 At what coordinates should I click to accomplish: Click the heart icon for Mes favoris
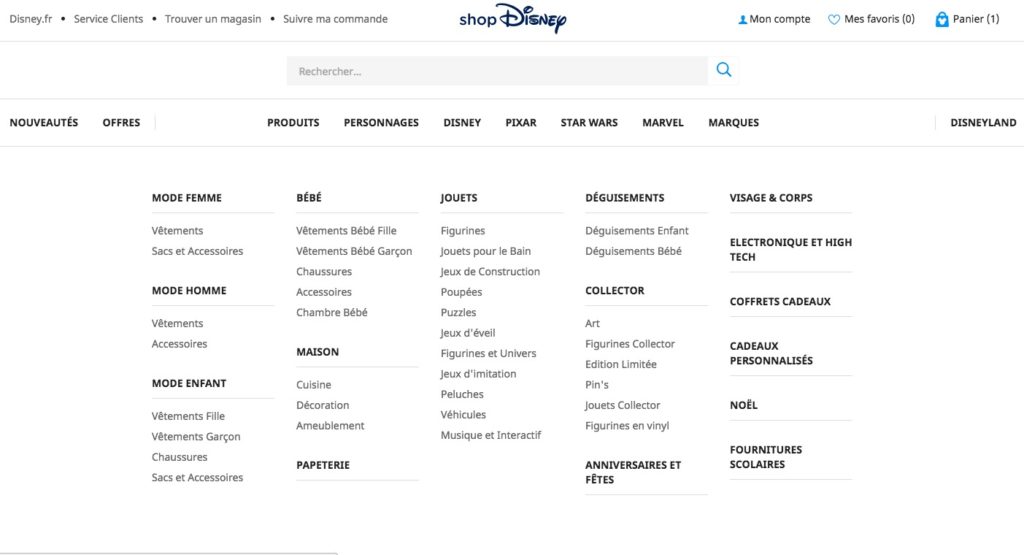(x=834, y=19)
